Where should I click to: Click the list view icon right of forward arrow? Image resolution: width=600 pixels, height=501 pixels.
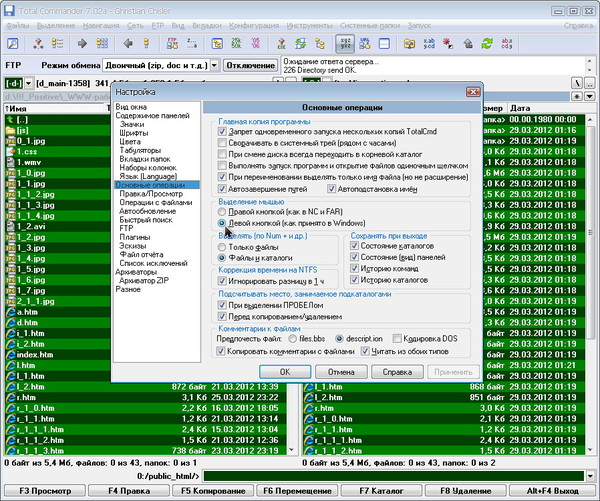point(102,43)
